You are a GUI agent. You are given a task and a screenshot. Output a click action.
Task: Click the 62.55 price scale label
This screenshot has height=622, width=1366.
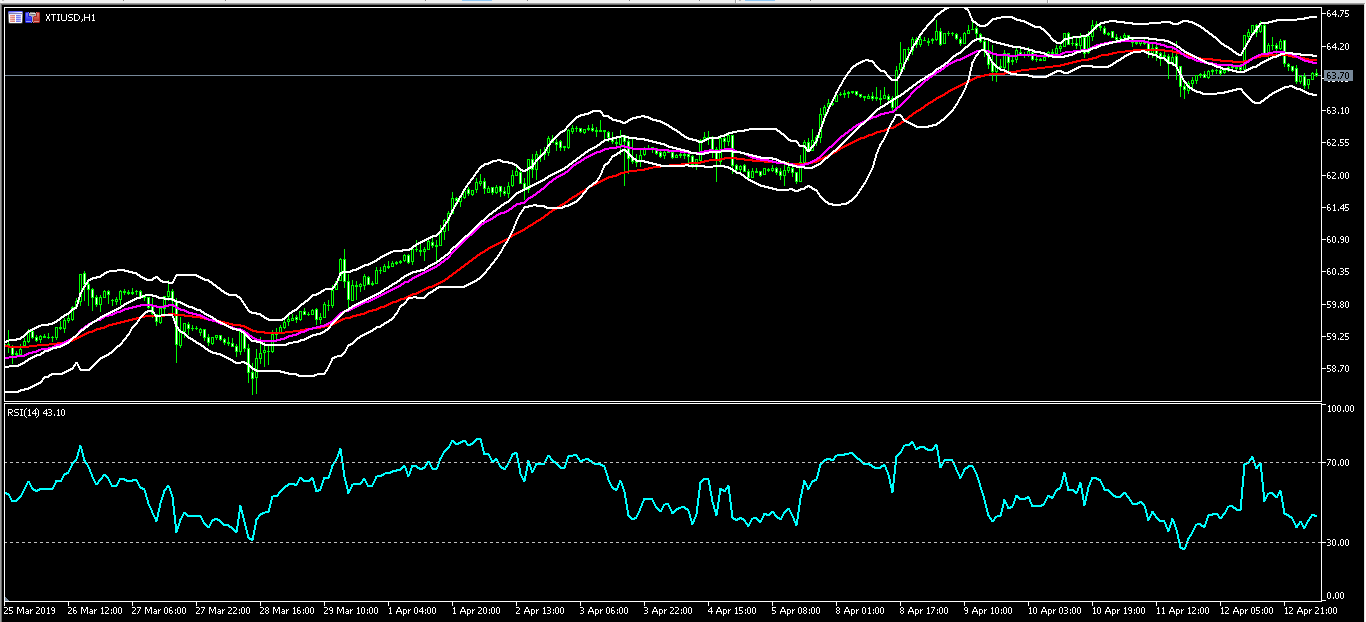tap(1338, 143)
